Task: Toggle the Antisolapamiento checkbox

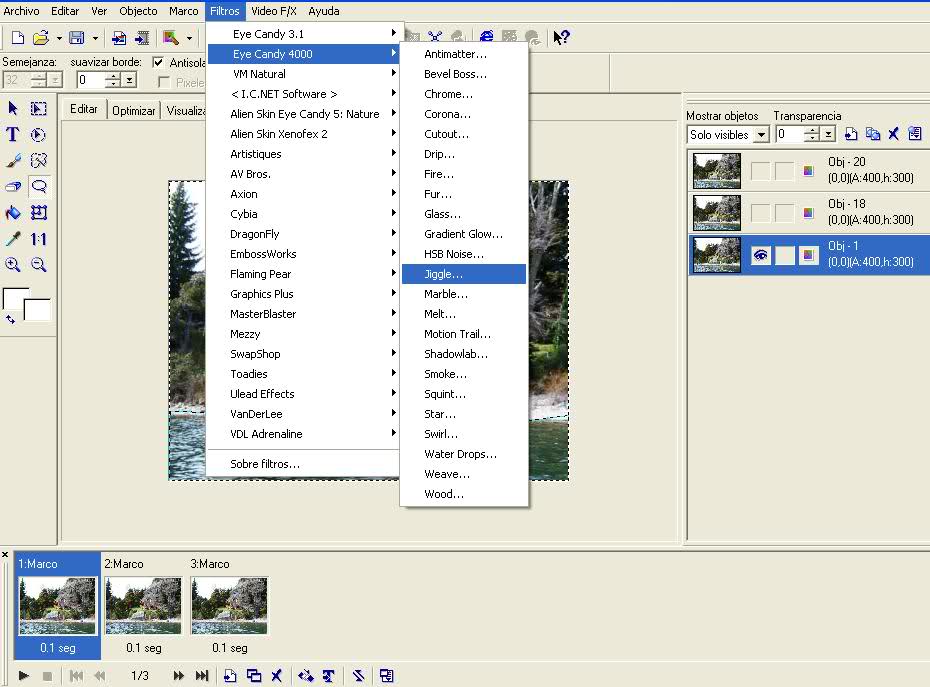Action: 158,62
